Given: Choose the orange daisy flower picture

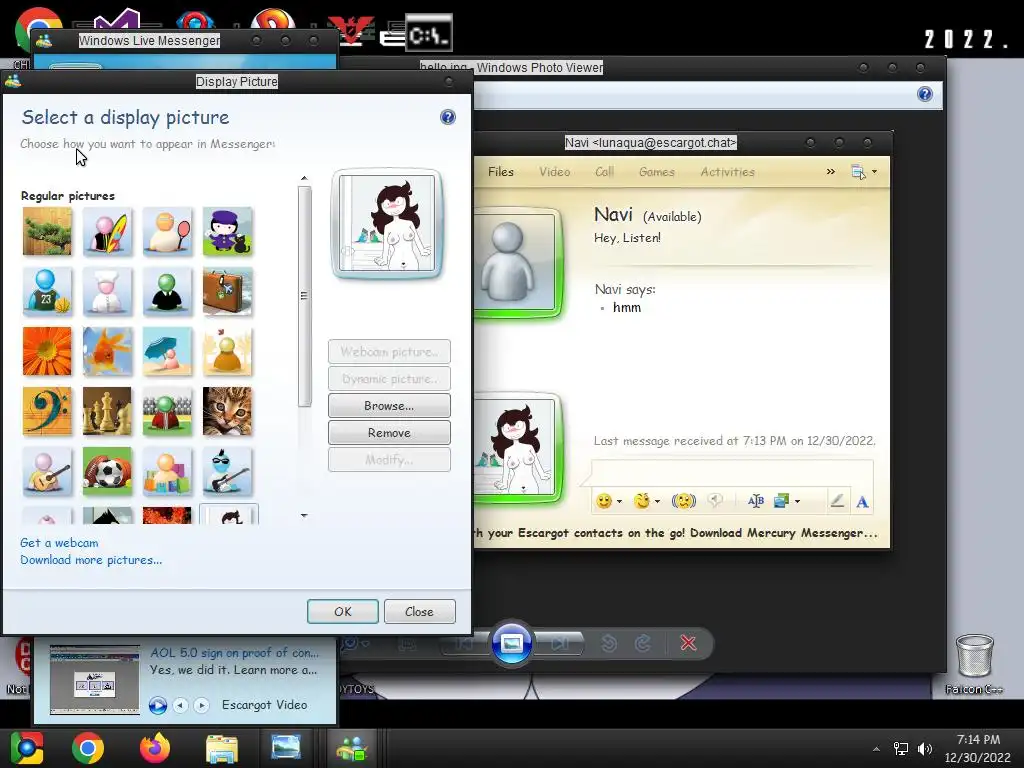Looking at the screenshot, I should coord(47,351).
